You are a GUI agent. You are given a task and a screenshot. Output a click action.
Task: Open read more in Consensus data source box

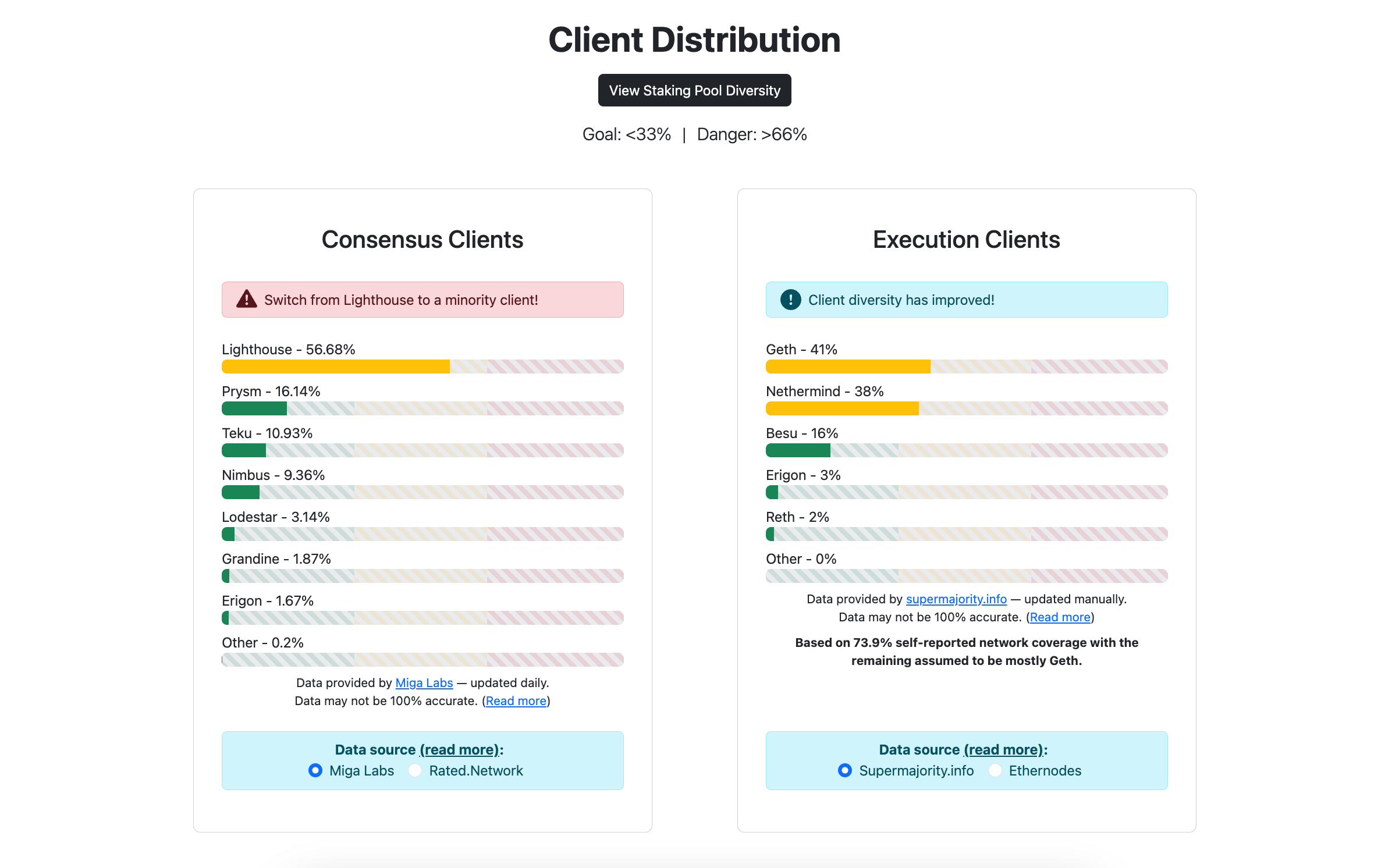pos(460,749)
